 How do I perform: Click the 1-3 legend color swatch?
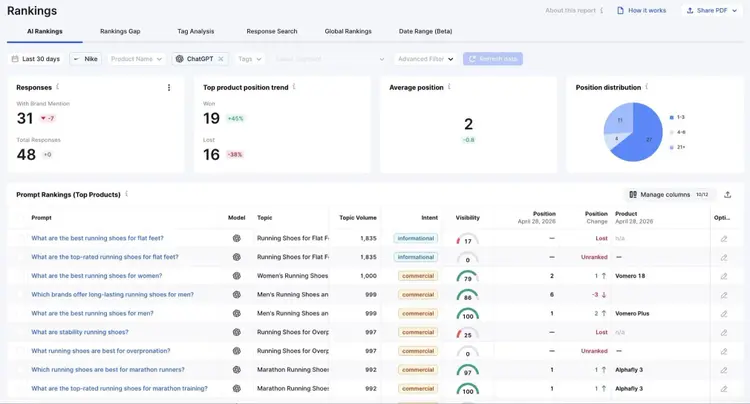click(x=672, y=117)
